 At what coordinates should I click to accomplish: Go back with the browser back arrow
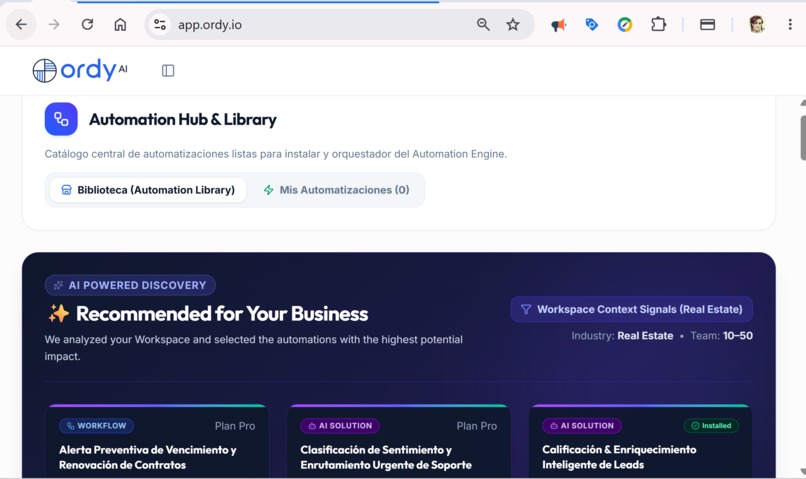21,24
